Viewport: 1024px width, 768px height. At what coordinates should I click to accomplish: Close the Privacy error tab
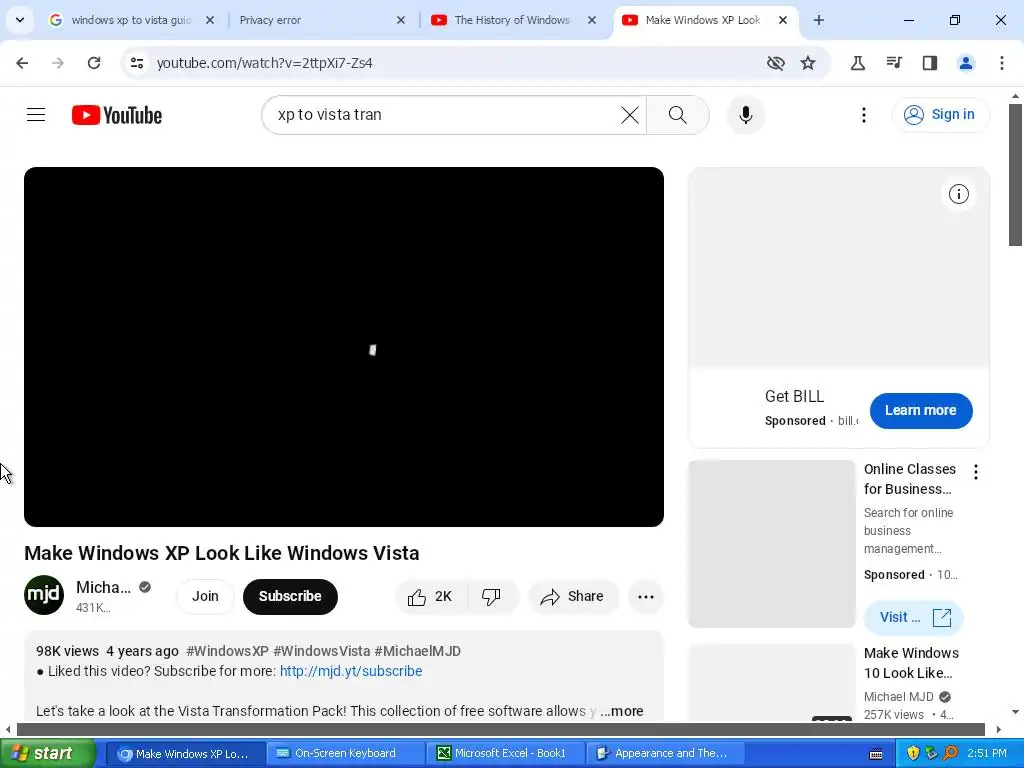[x=401, y=20]
